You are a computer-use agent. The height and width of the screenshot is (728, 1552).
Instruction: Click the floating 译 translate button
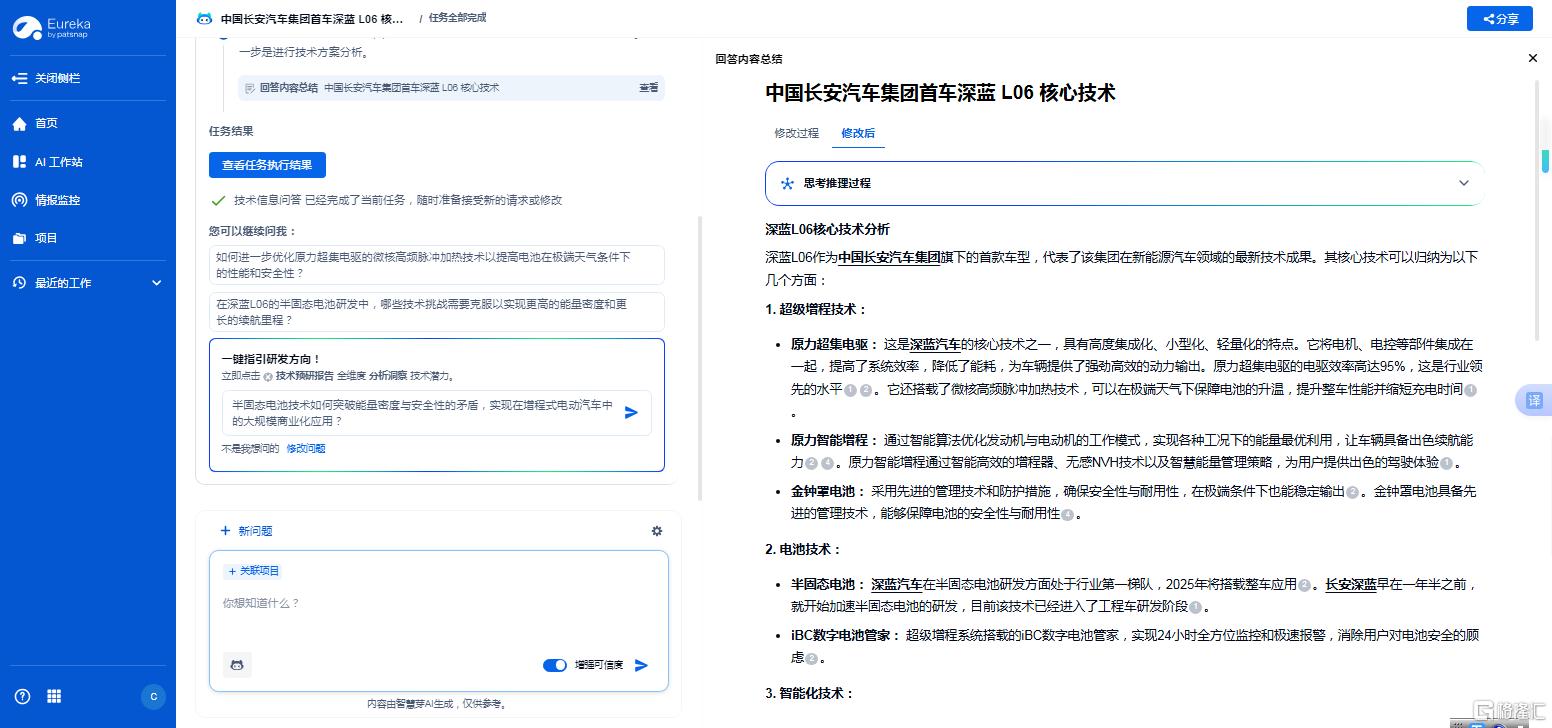click(x=1534, y=400)
